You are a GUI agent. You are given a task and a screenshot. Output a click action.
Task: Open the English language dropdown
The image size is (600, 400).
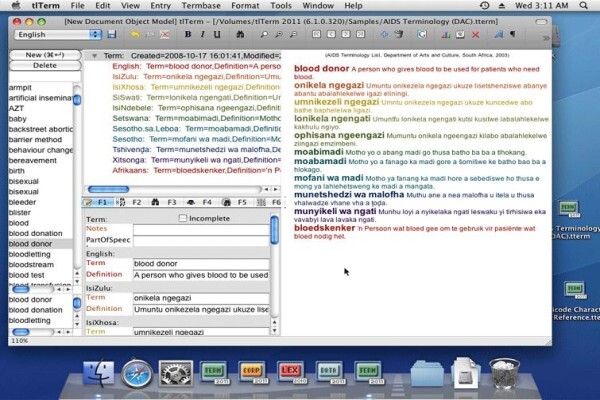click(58, 34)
